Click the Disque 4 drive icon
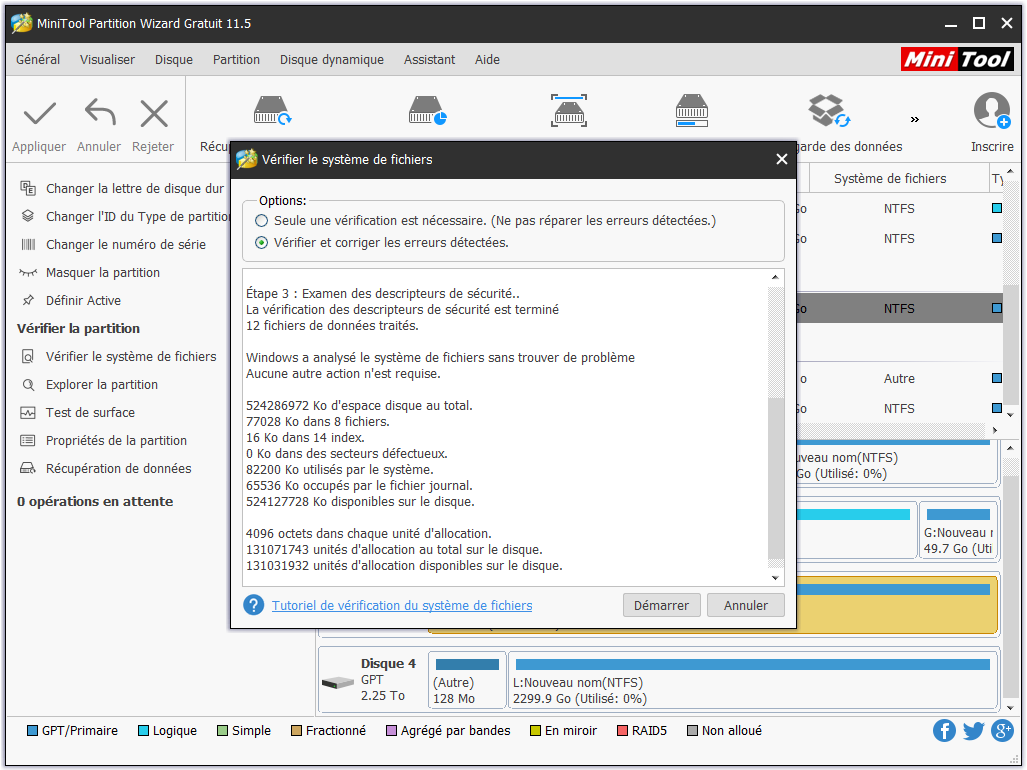 338,683
